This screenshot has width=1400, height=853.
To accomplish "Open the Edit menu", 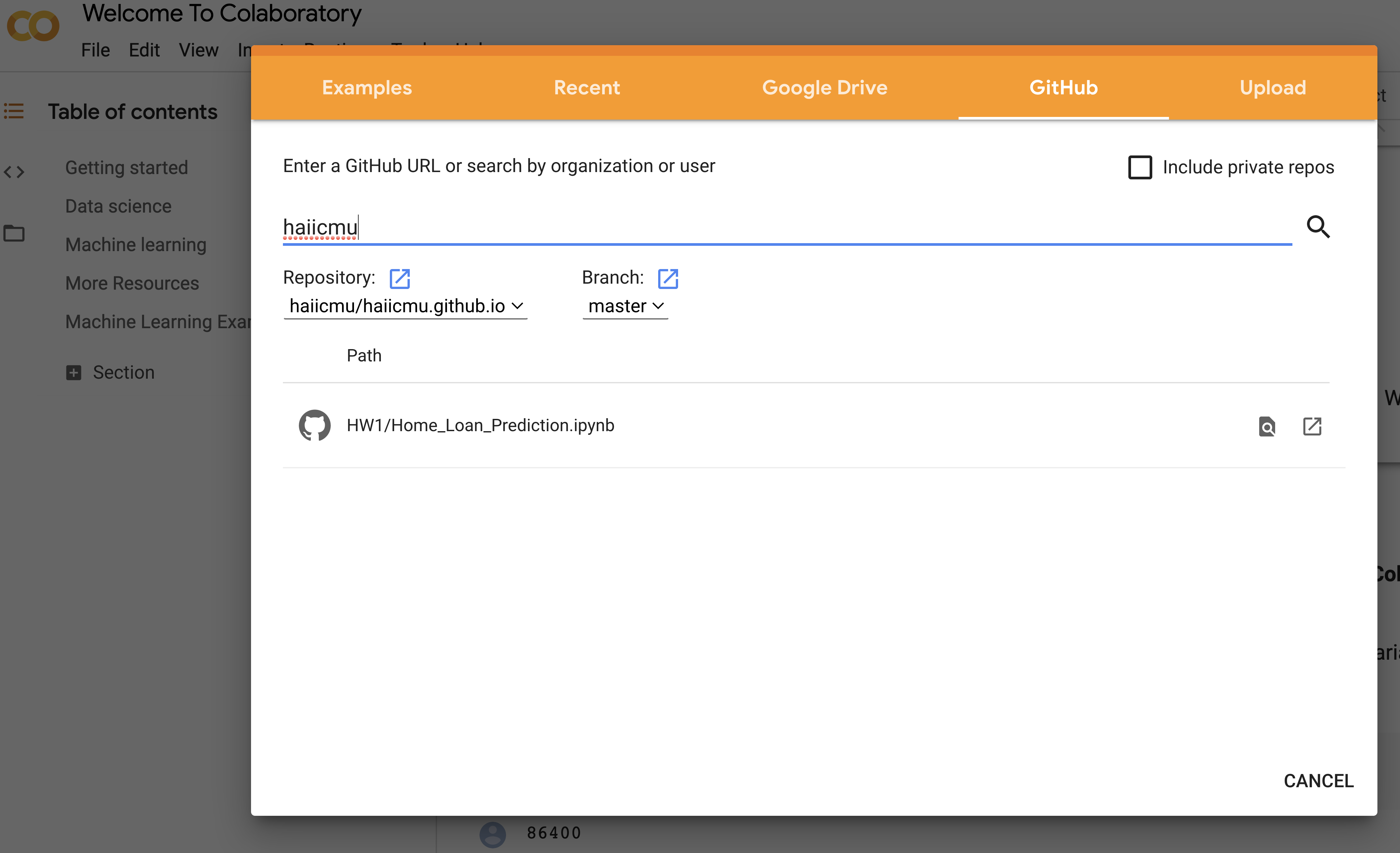I will pos(144,50).
